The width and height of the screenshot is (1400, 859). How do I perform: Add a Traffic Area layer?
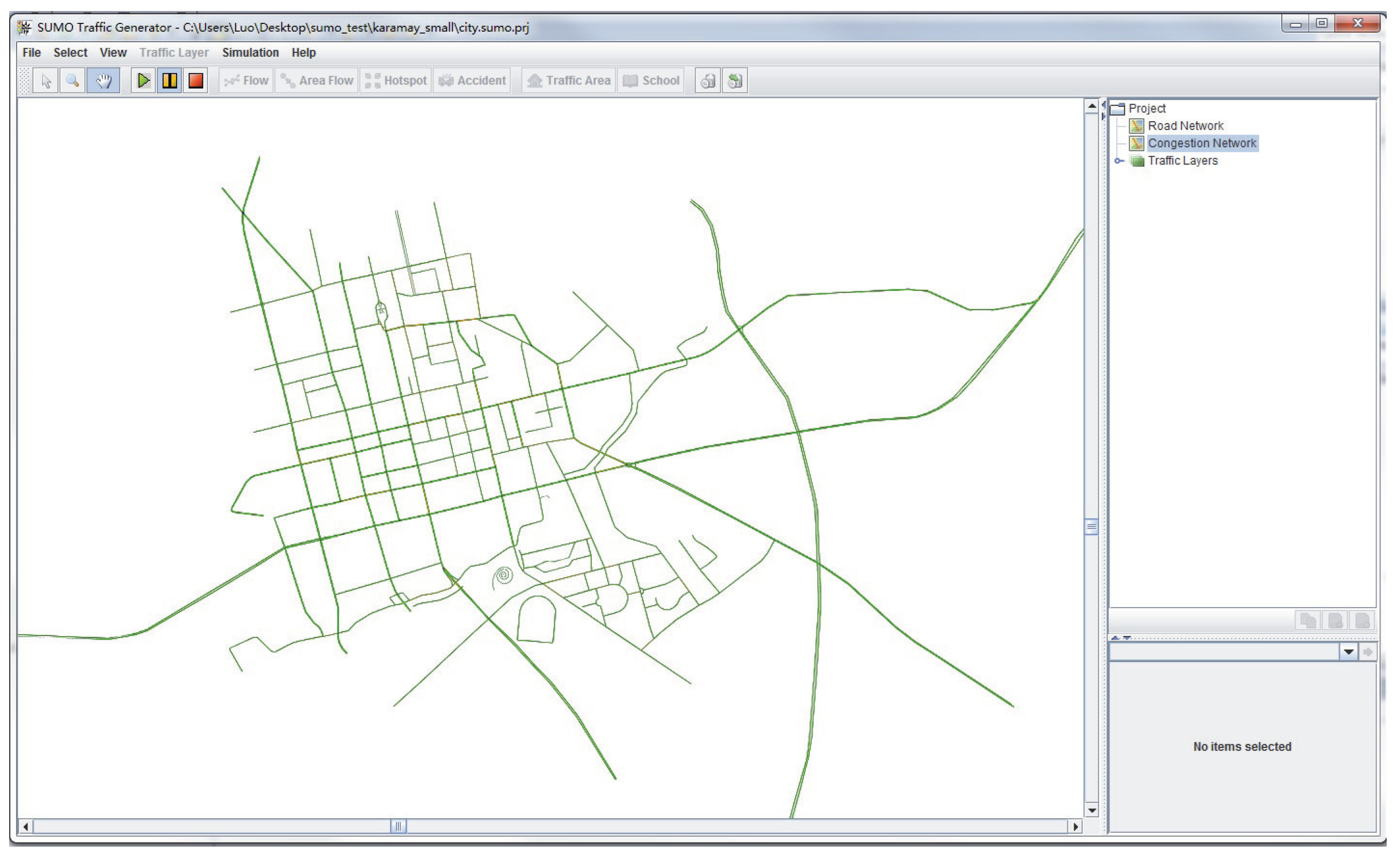[x=569, y=81]
